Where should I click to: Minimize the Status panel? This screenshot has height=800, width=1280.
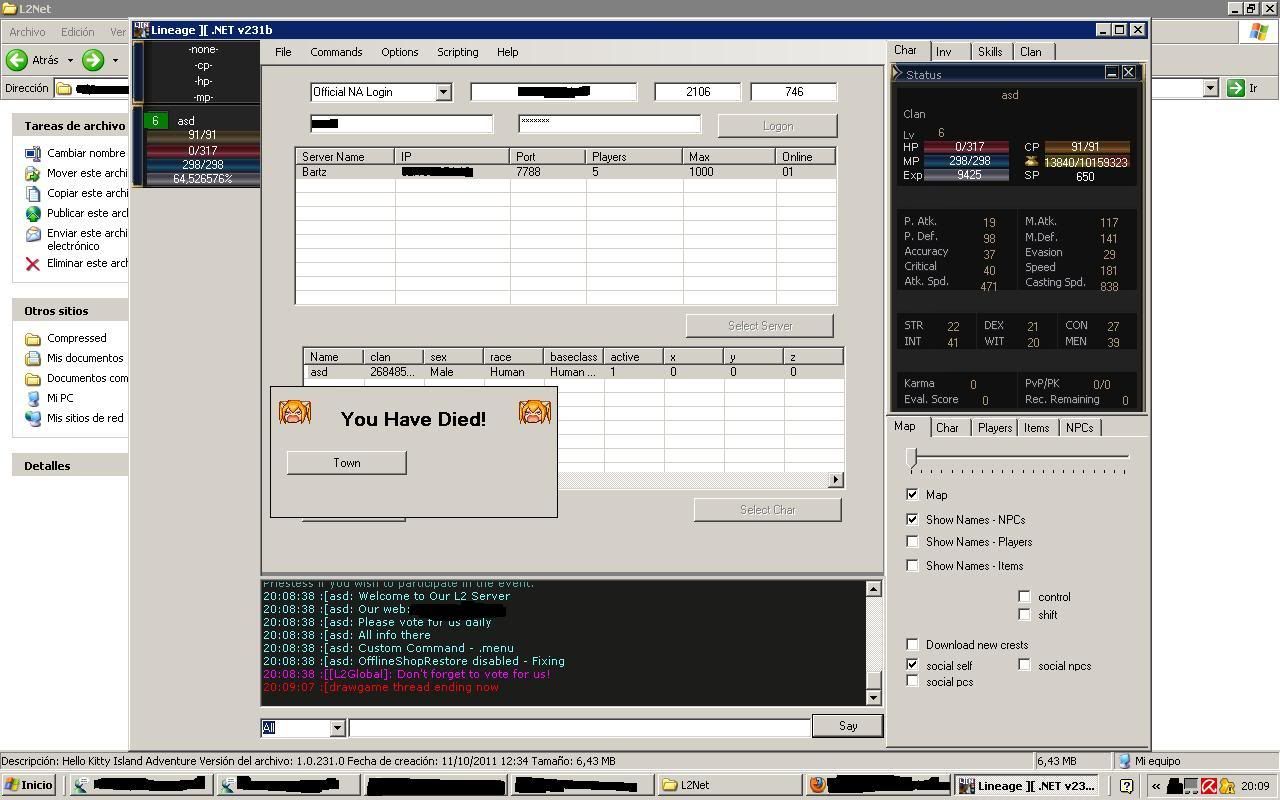pos(1111,73)
